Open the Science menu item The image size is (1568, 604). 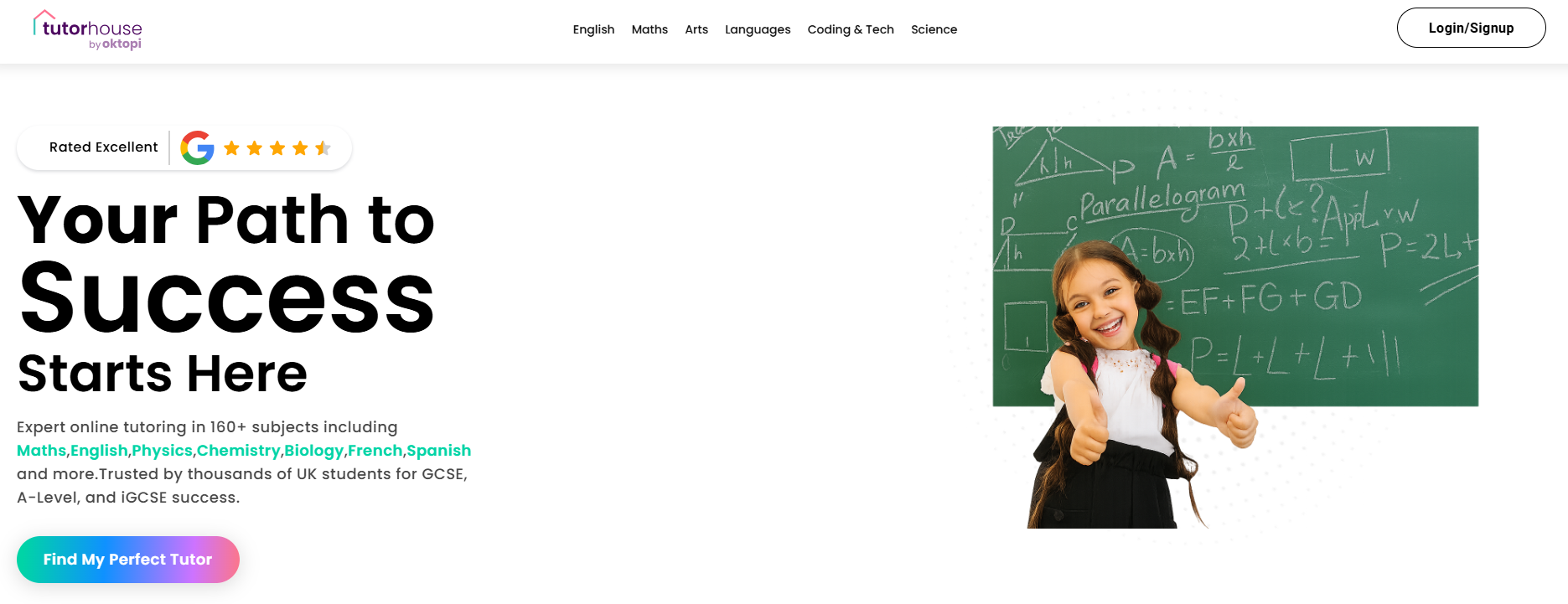pyautogui.click(x=934, y=29)
